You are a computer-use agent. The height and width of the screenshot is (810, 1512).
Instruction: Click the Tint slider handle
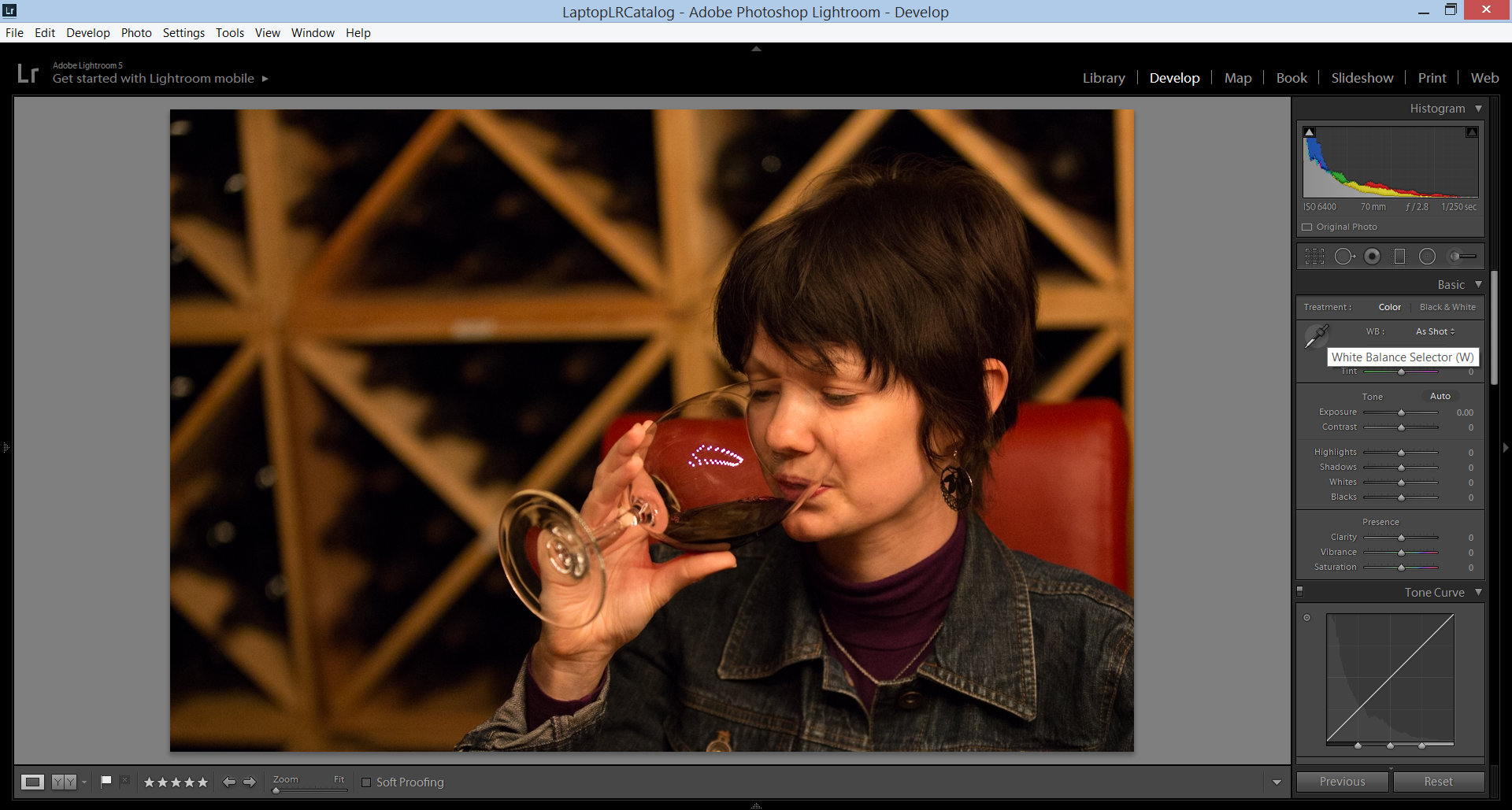click(1401, 372)
